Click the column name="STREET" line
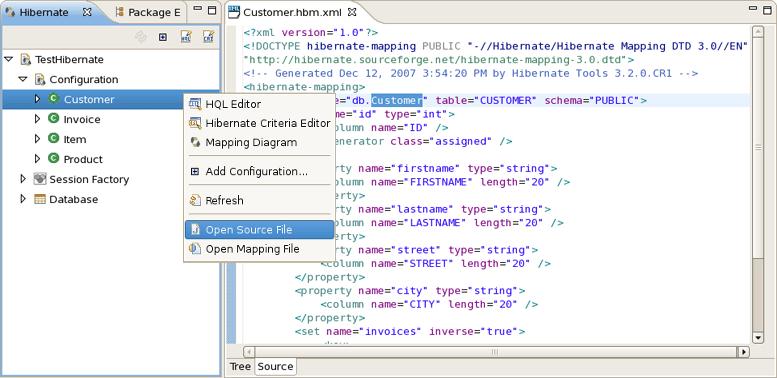The image size is (777, 378). pos(436,264)
